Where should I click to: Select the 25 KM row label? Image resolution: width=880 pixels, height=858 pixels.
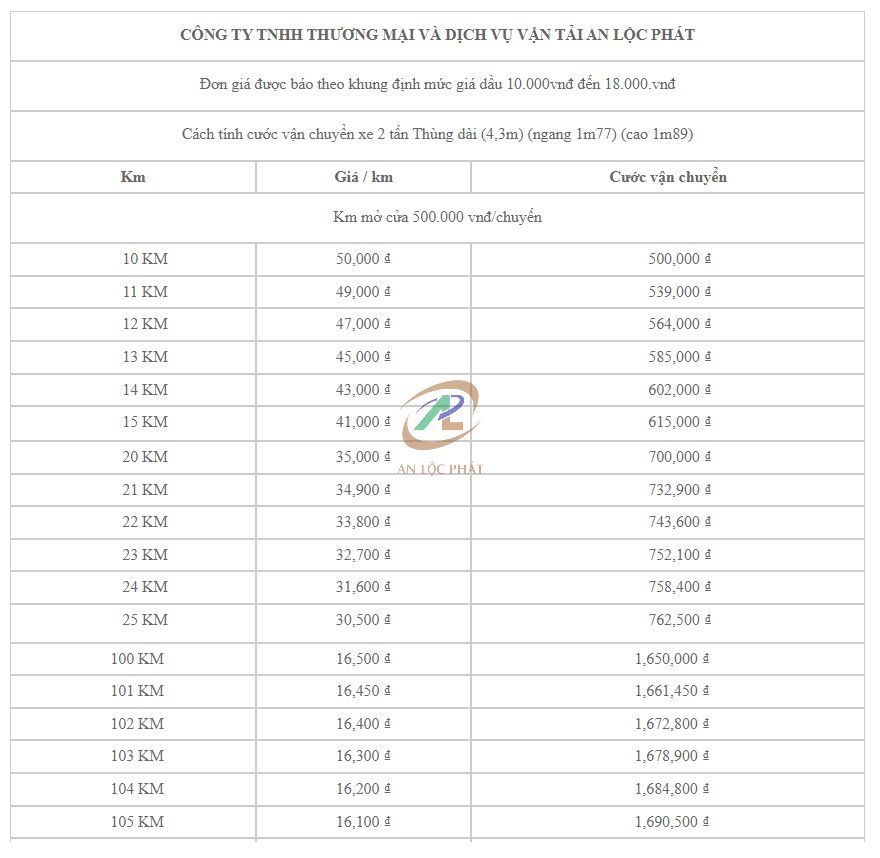(x=145, y=620)
